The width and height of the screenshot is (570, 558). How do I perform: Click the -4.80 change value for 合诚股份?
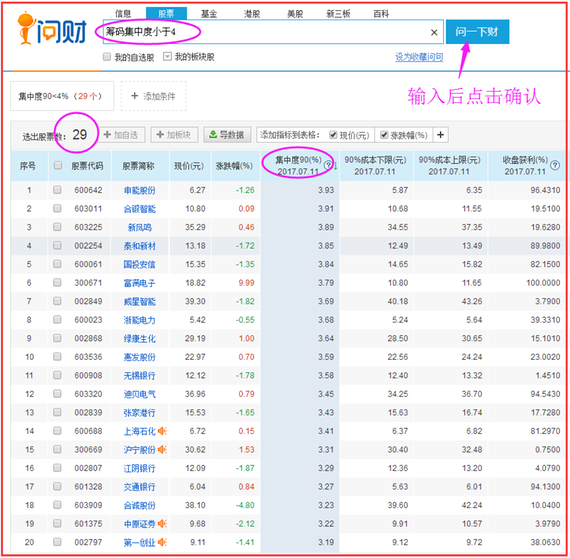click(x=245, y=505)
